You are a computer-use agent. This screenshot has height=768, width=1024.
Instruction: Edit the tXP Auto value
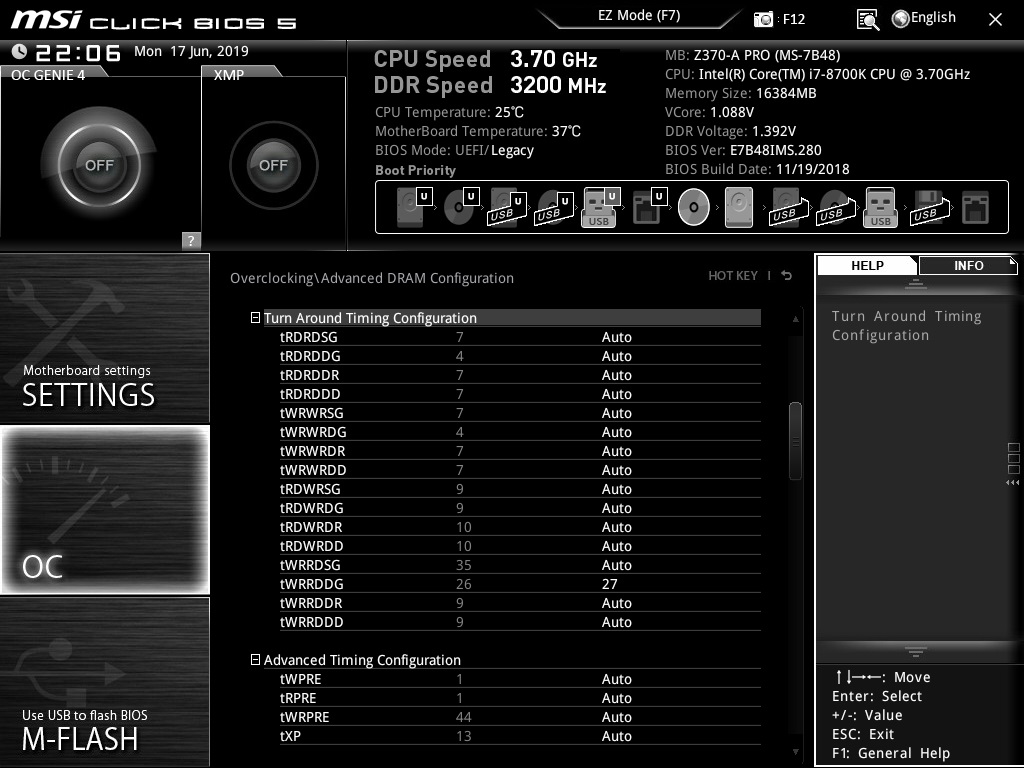point(616,736)
